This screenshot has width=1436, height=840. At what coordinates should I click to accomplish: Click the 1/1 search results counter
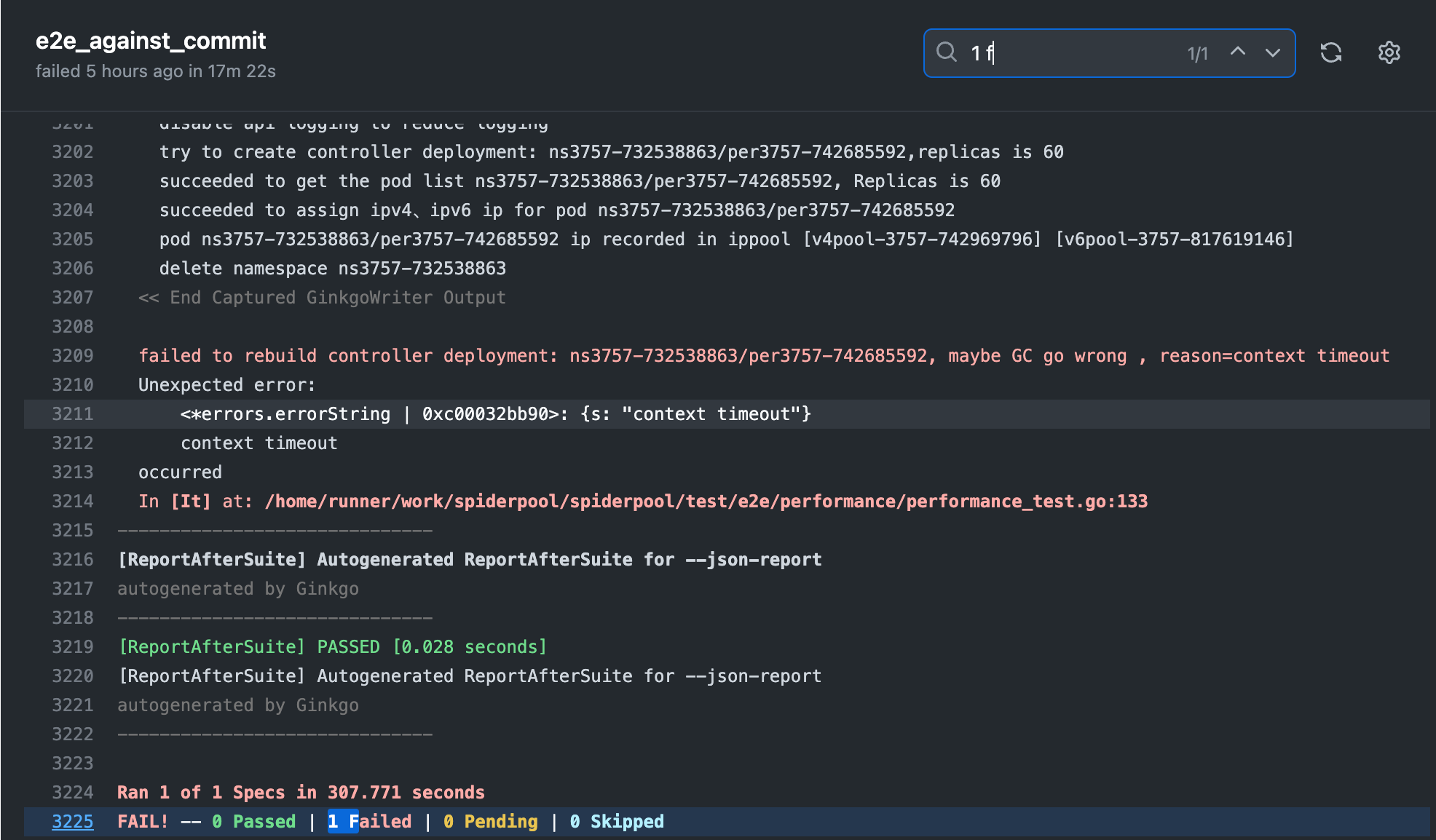pyautogui.click(x=1197, y=54)
